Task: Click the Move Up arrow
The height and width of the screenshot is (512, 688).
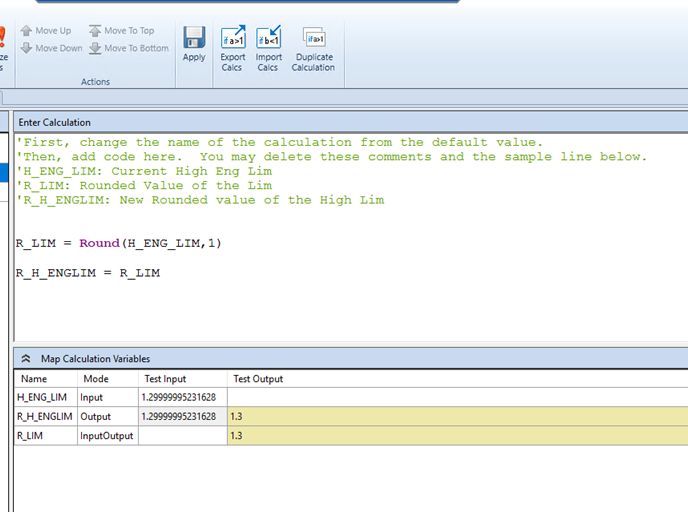Action: point(27,31)
